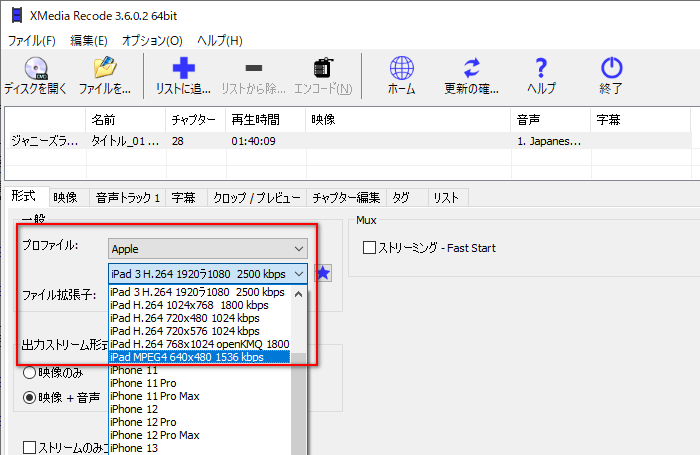The image size is (700, 455).
Task: Expand the Apple profile dropdown
Action: click(x=207, y=247)
